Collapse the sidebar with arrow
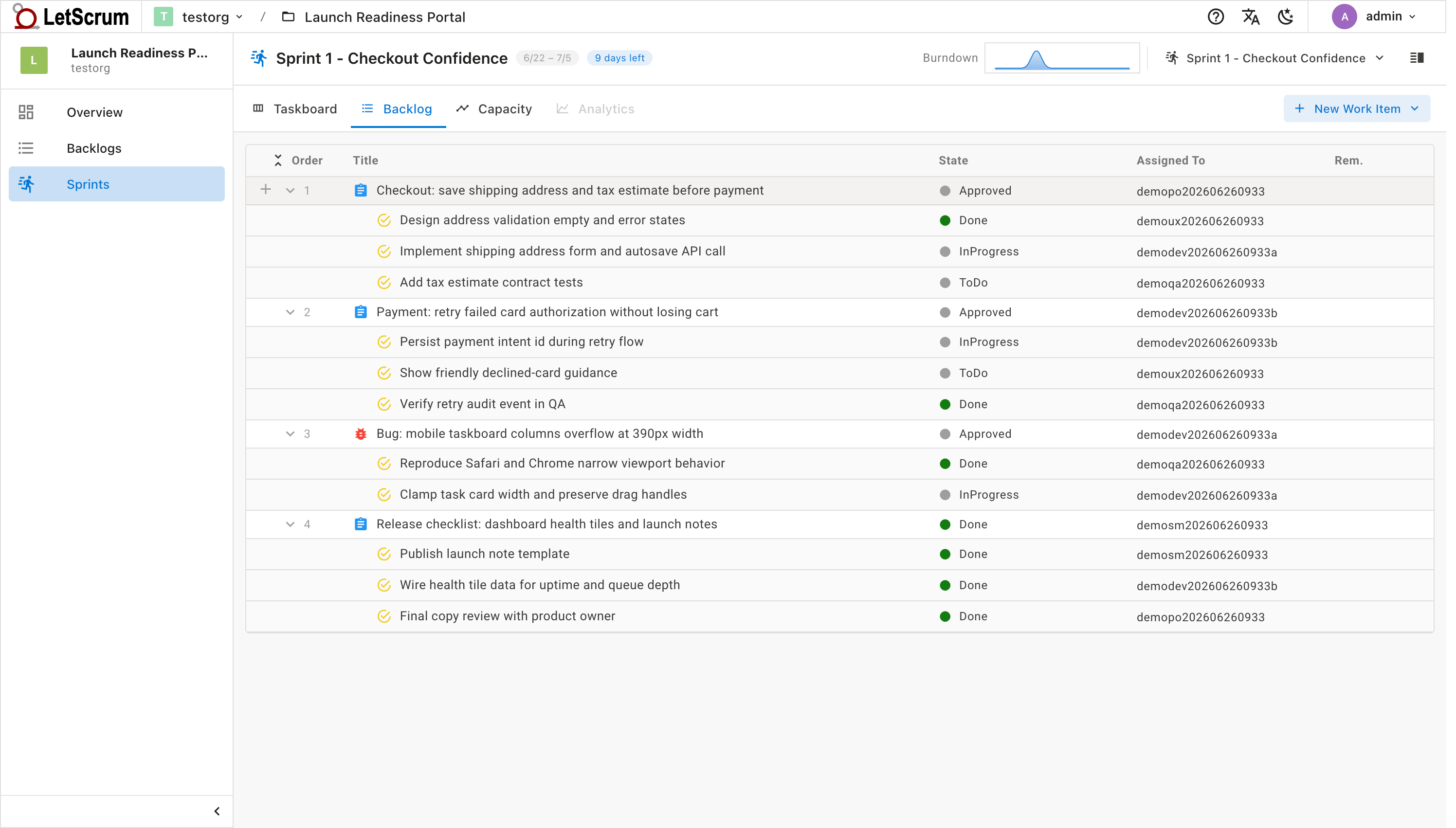This screenshot has width=1456, height=828. (x=217, y=811)
